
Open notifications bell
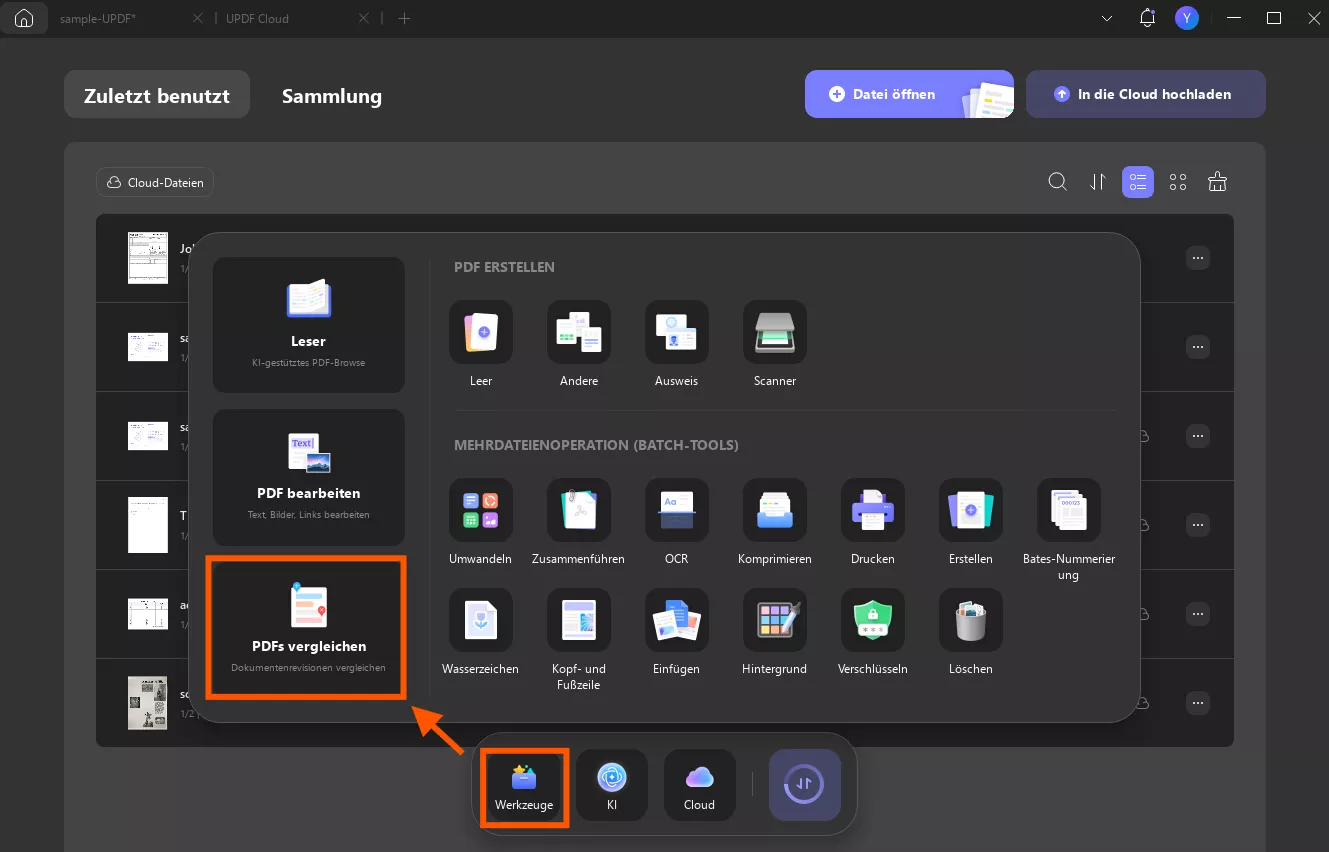pyautogui.click(x=1147, y=18)
